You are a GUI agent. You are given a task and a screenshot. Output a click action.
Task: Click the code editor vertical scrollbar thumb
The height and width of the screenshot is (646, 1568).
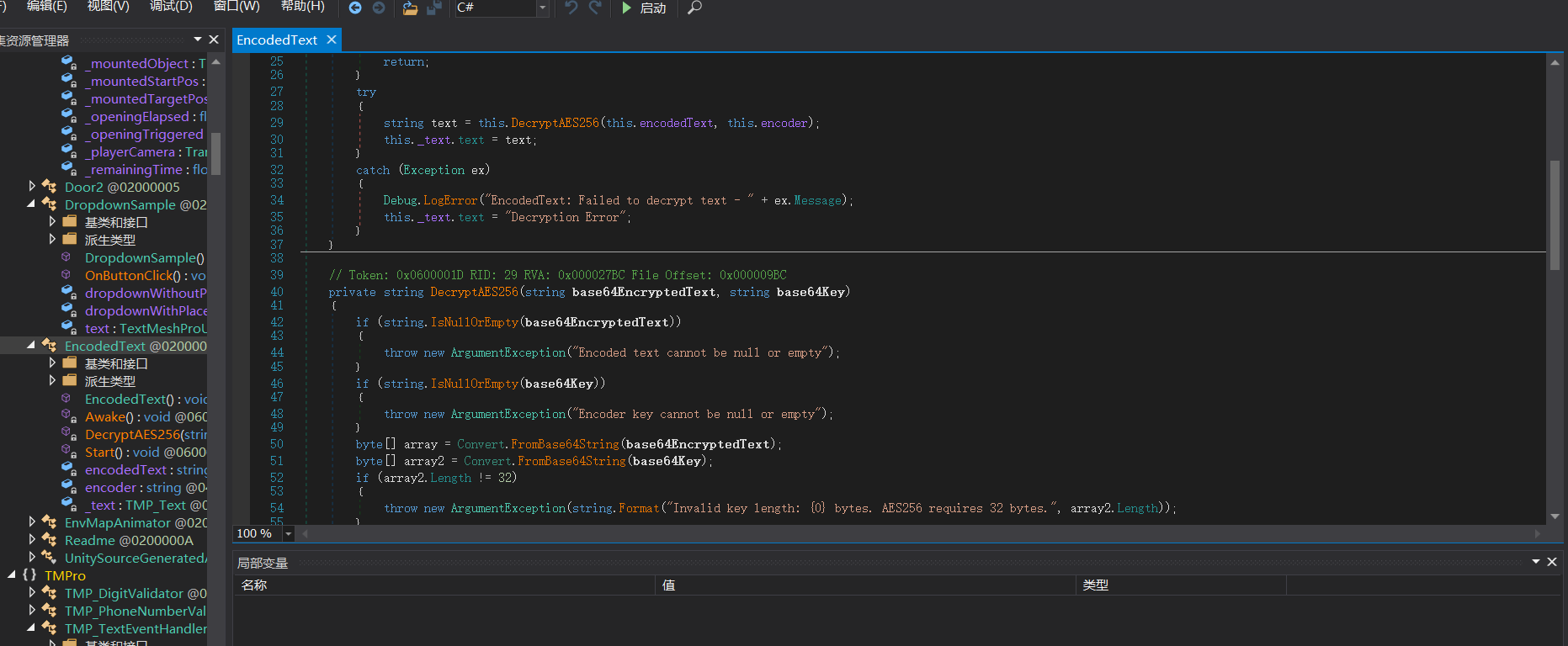[x=1555, y=214]
